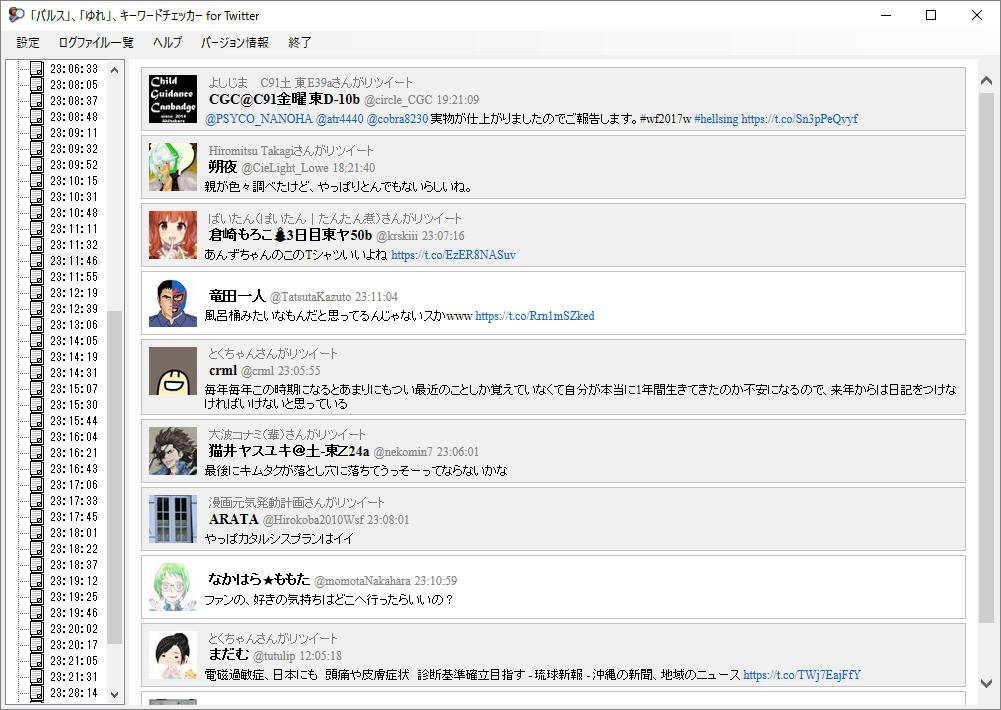Viewport: 1001px width, 710px height.
Task: Click the log file icon beside 23:20:02
Action: pyautogui.click(x=37, y=628)
